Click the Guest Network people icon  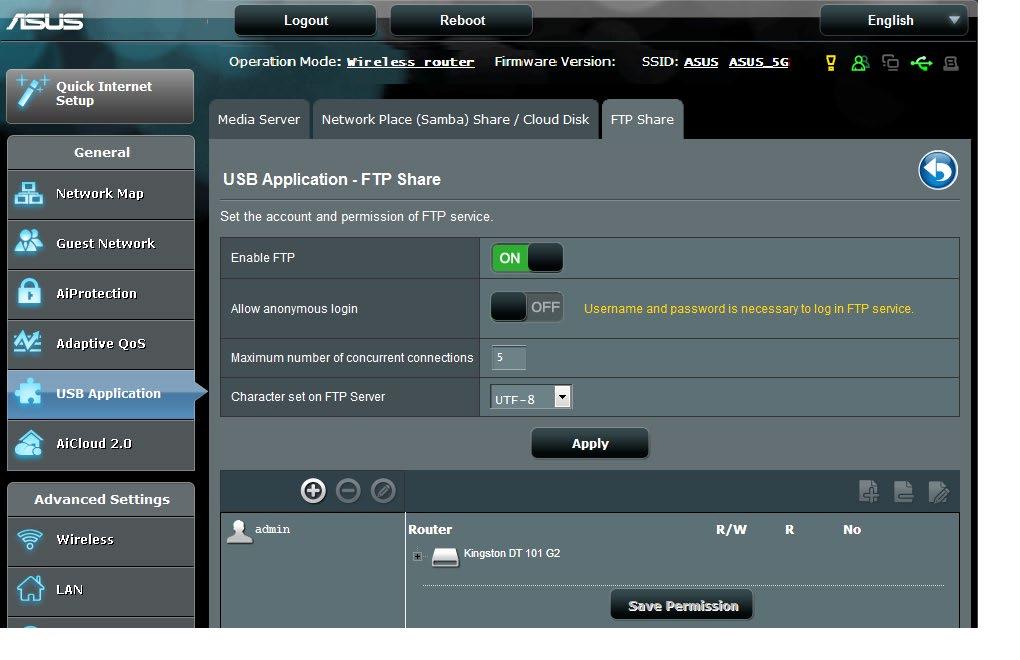(x=29, y=241)
